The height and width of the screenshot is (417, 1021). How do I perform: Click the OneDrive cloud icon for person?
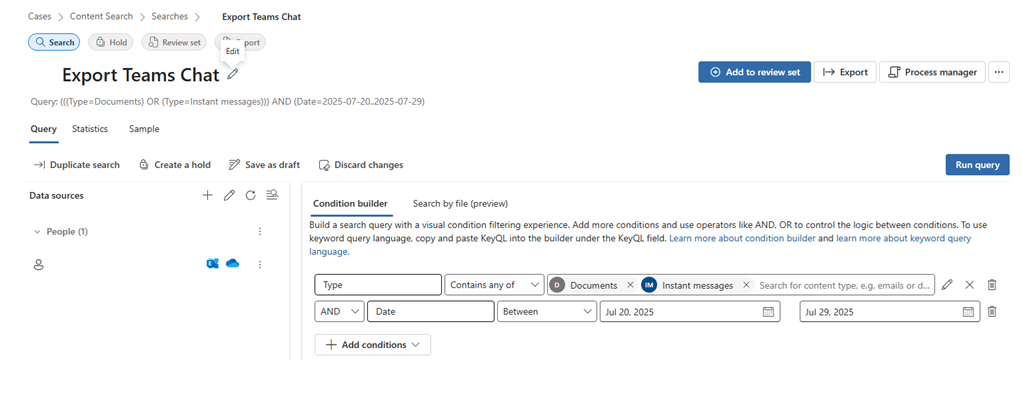click(232, 263)
